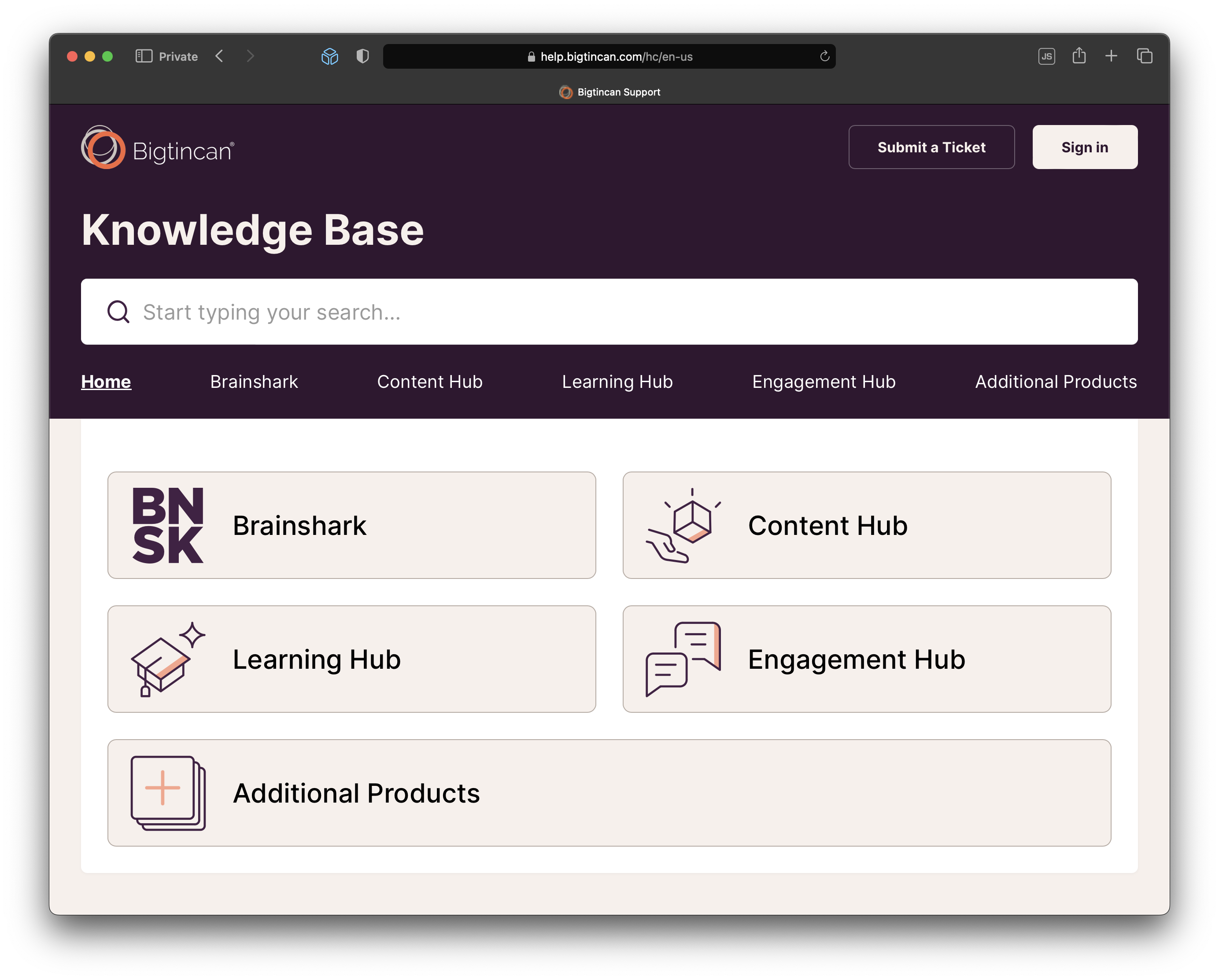The width and height of the screenshot is (1219, 980).
Task: Click the Sign in button
Action: click(1084, 147)
